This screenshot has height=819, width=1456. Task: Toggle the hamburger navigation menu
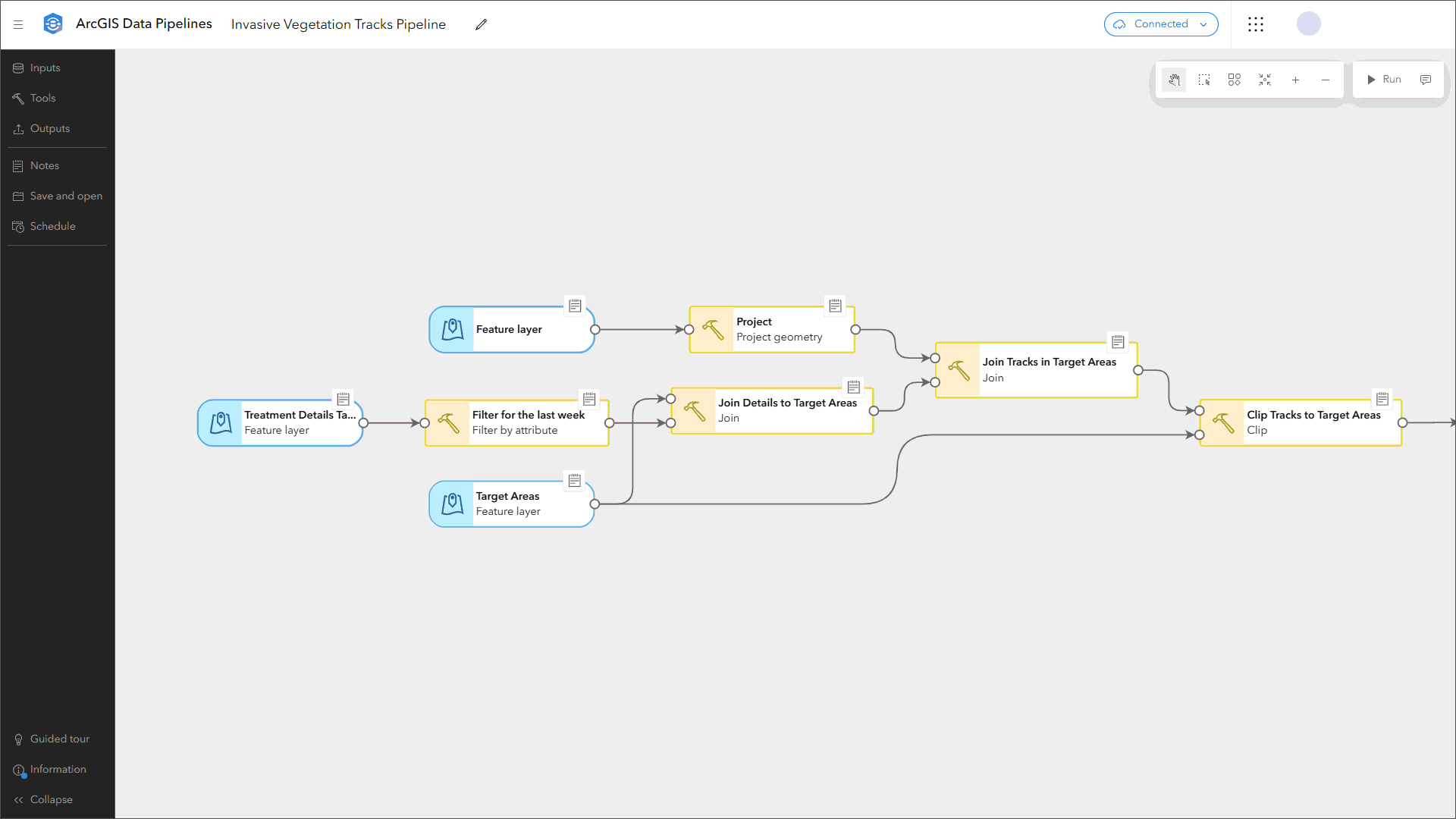(x=18, y=24)
